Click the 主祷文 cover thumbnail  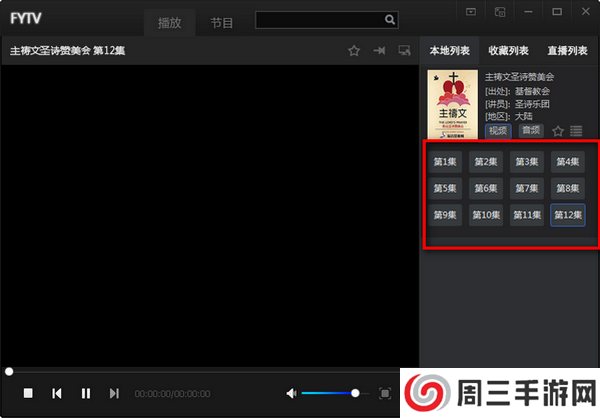tap(453, 105)
